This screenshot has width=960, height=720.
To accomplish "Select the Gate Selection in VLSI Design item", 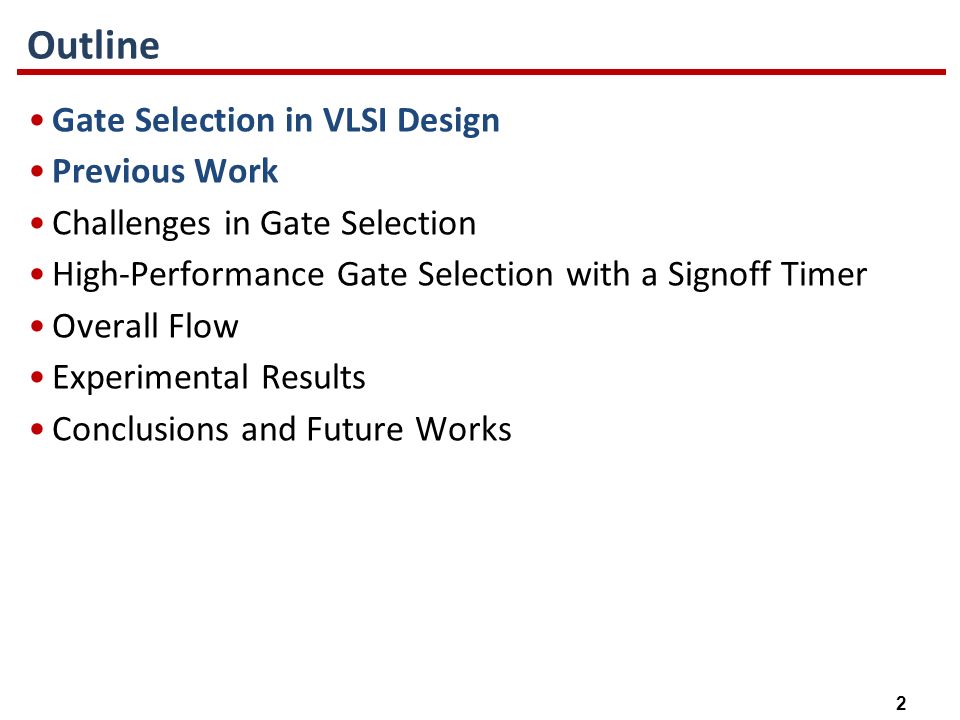I will 276,120.
